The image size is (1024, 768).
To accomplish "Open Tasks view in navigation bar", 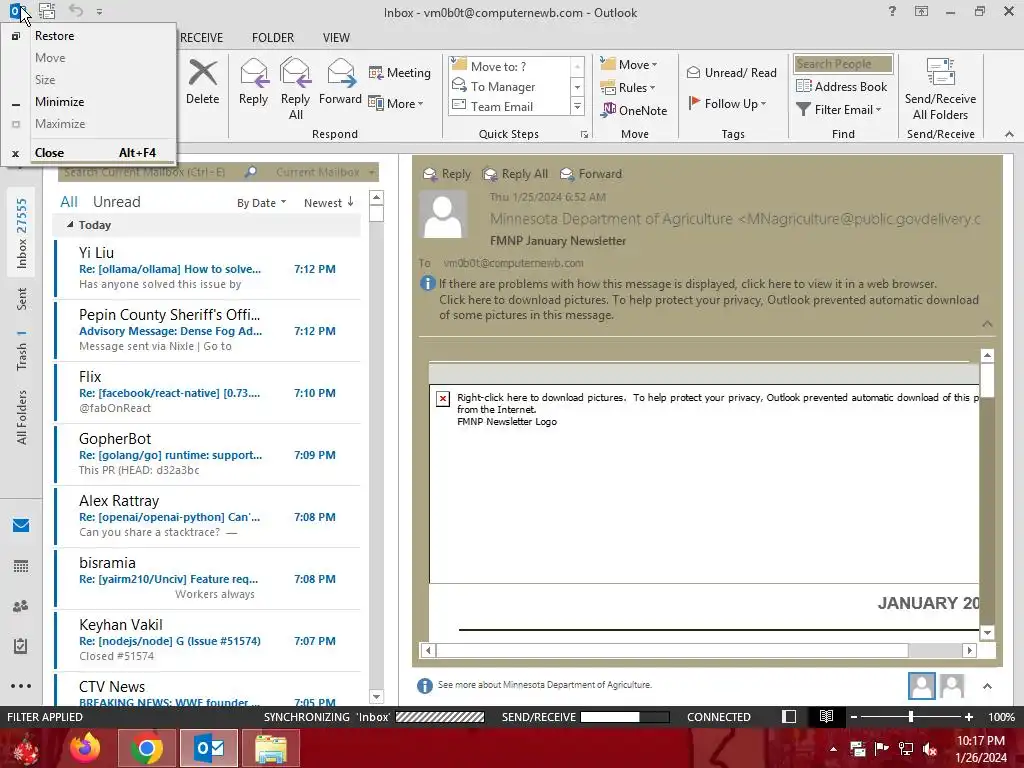I will 21,646.
